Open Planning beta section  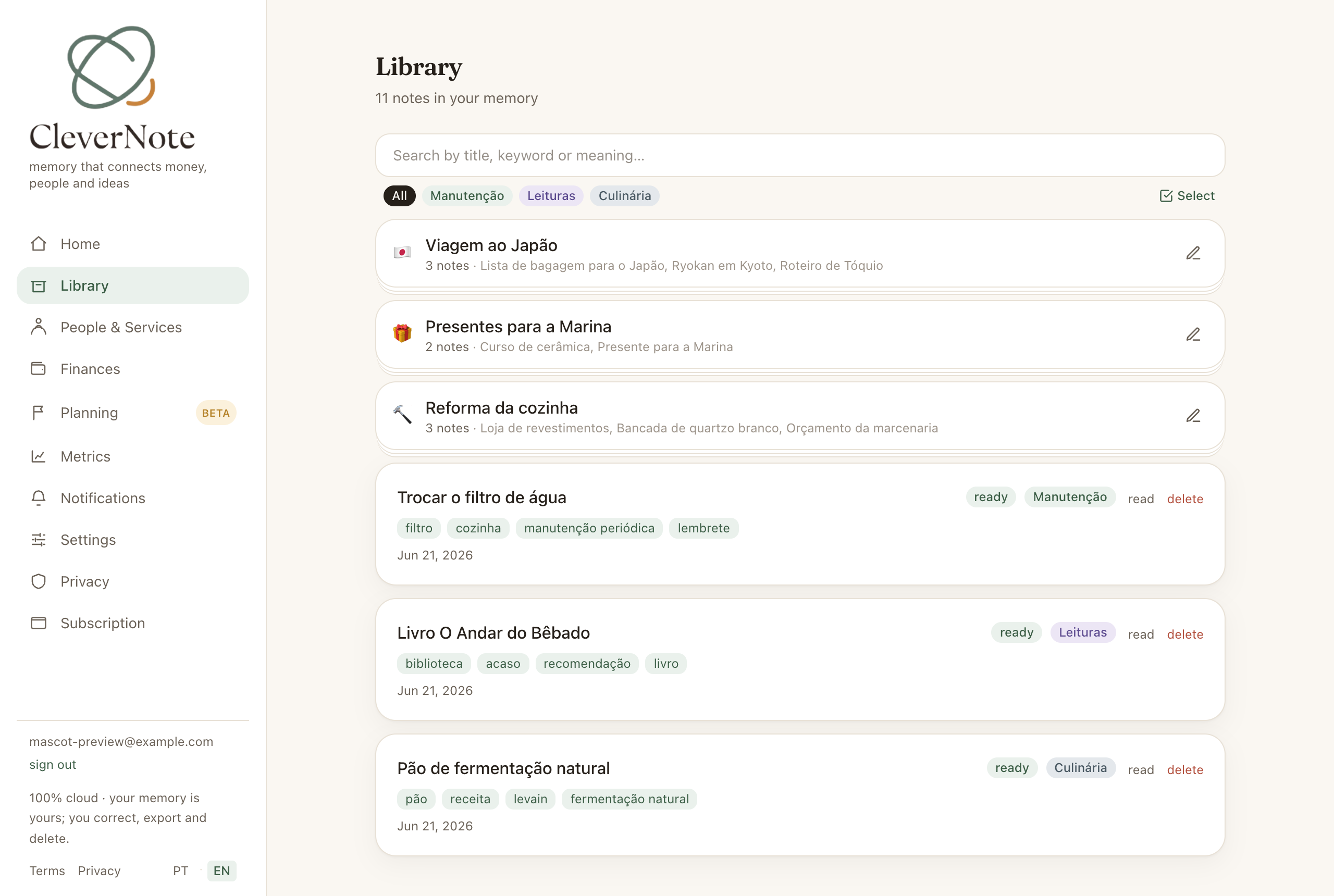pos(132,413)
